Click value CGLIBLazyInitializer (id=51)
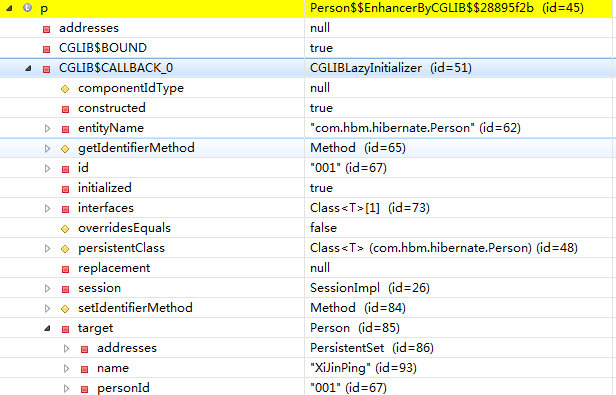Image resolution: width=616 pixels, height=395 pixels. point(390,68)
